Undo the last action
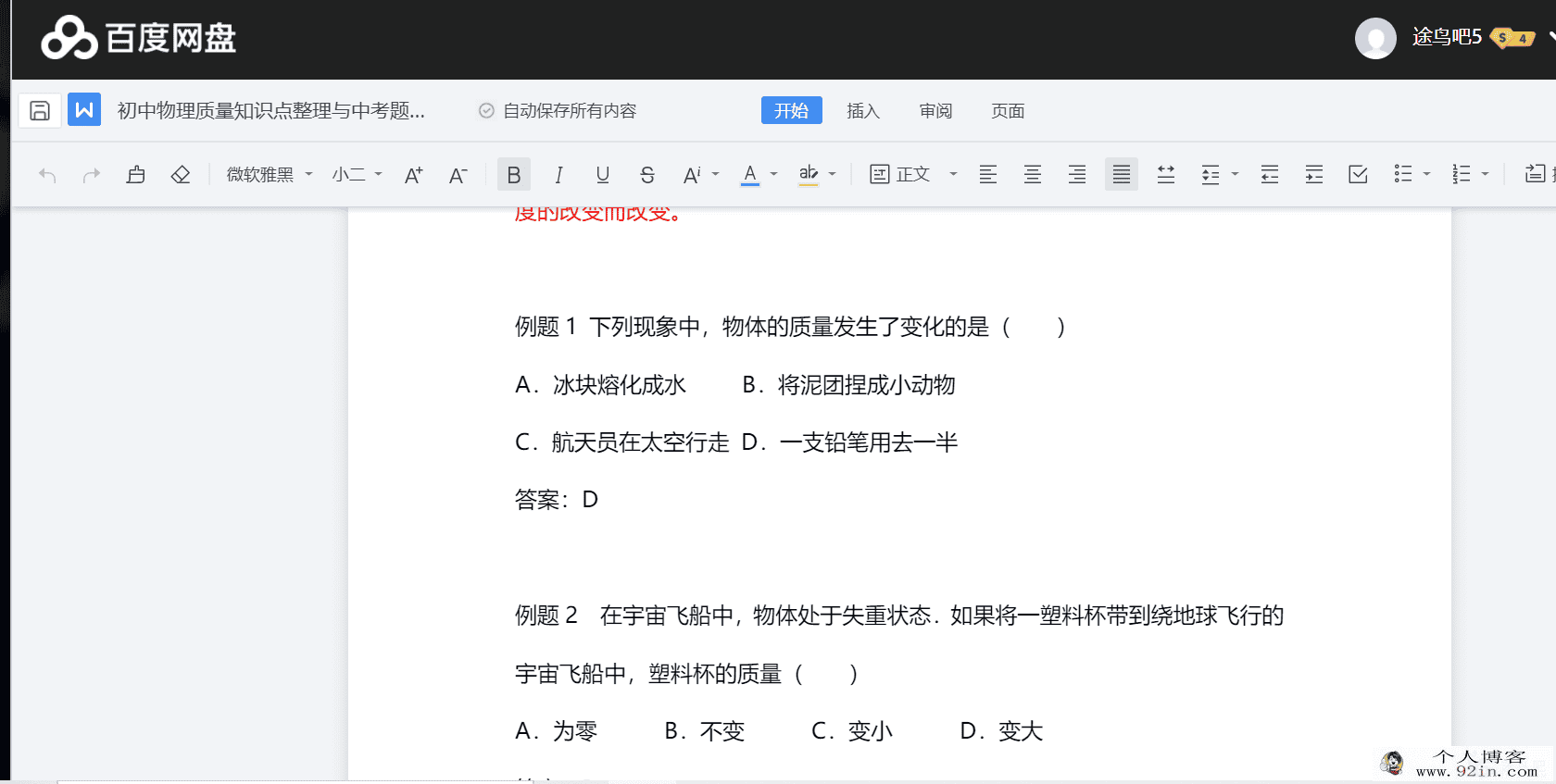The image size is (1556, 784). (x=47, y=174)
